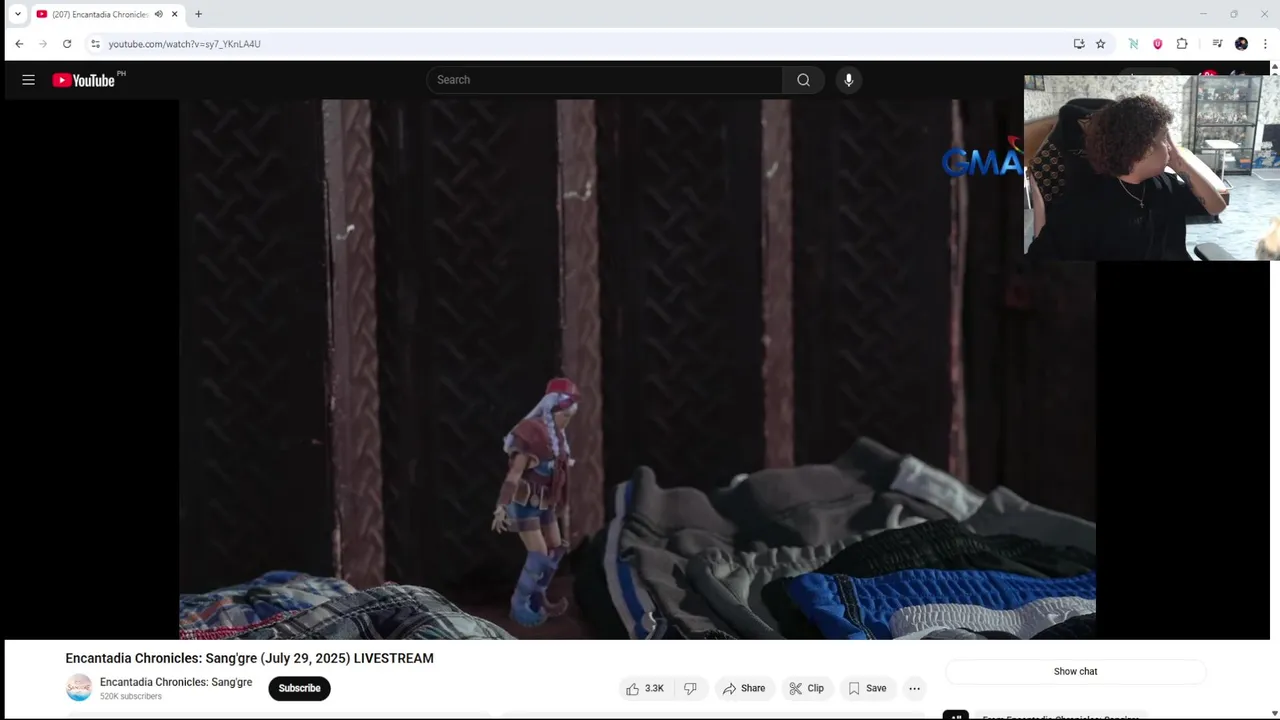Open the green N extension icon
This screenshot has width=1280, height=720.
coord(1133,44)
